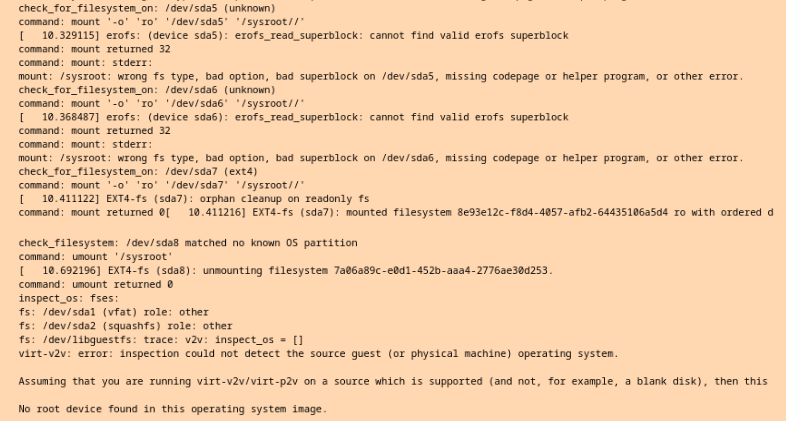The width and height of the screenshot is (786, 421).
Task: Click the wrong fs type message for sda6
Action: coord(380,158)
